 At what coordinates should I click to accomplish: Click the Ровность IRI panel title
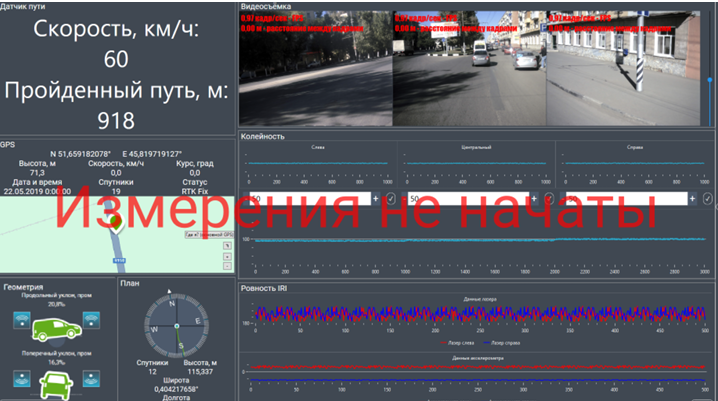pos(264,288)
